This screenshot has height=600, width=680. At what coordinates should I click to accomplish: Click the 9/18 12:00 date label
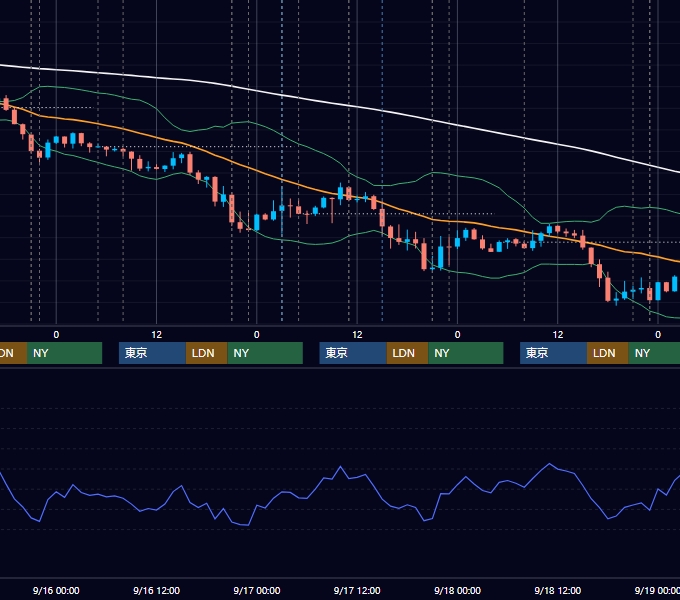[558, 590]
